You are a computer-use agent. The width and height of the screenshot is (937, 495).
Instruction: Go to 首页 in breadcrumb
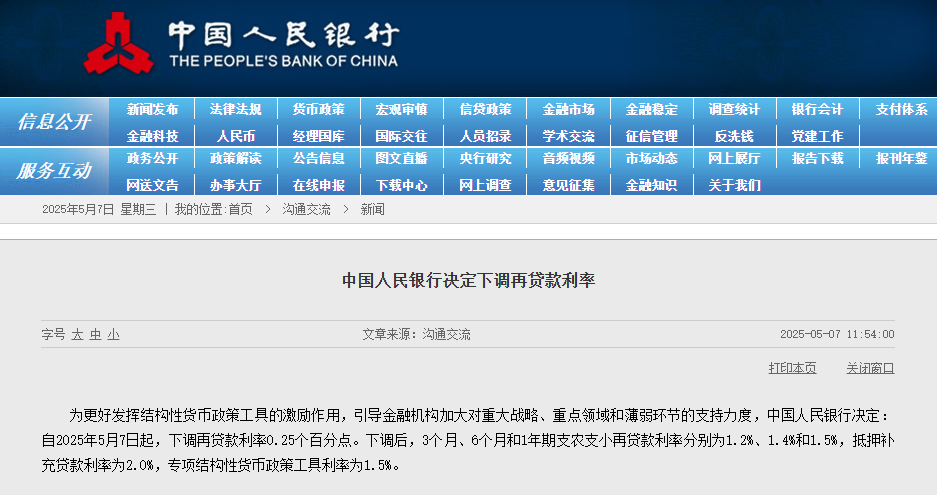tap(240, 209)
